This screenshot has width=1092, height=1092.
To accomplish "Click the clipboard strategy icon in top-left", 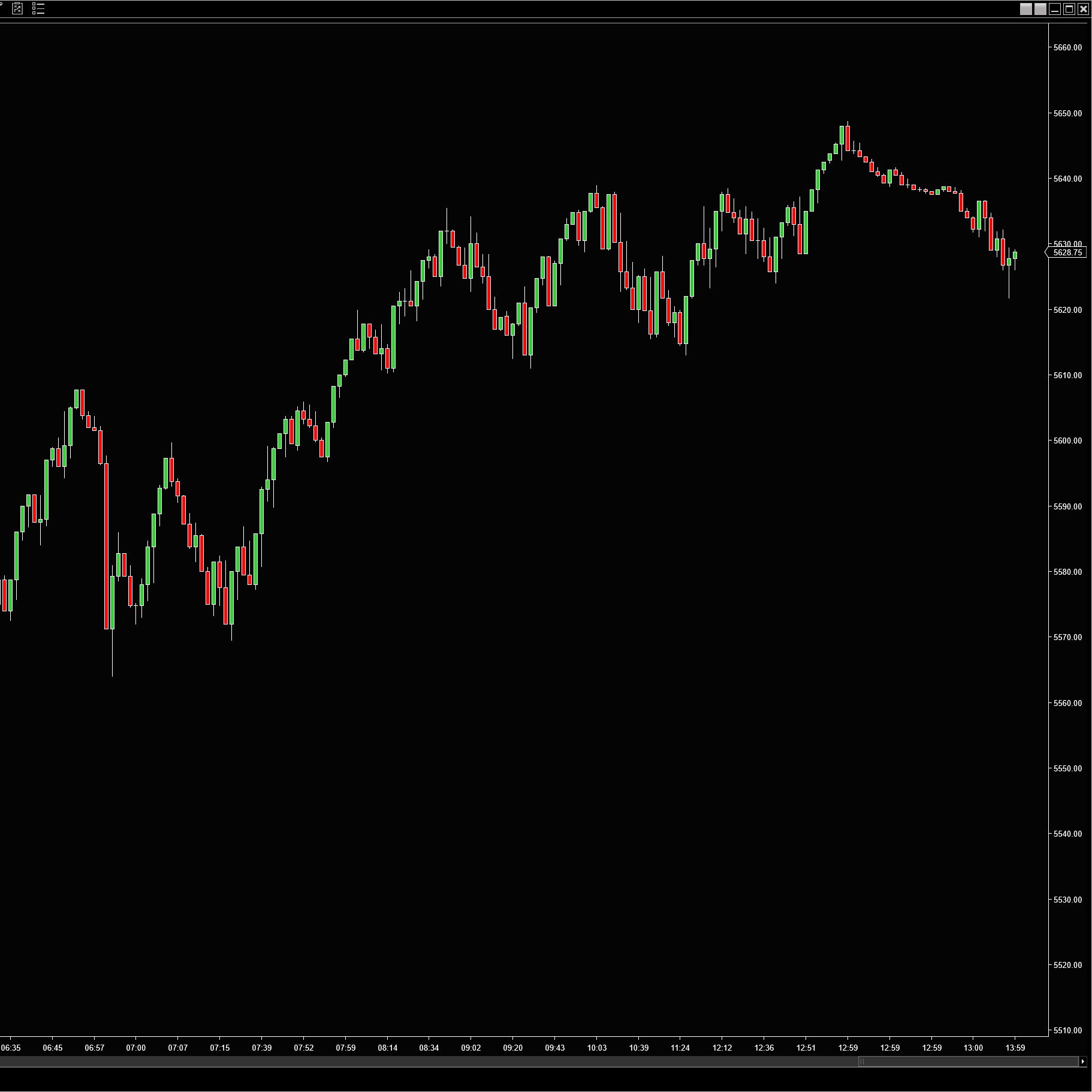I will click(17, 8).
